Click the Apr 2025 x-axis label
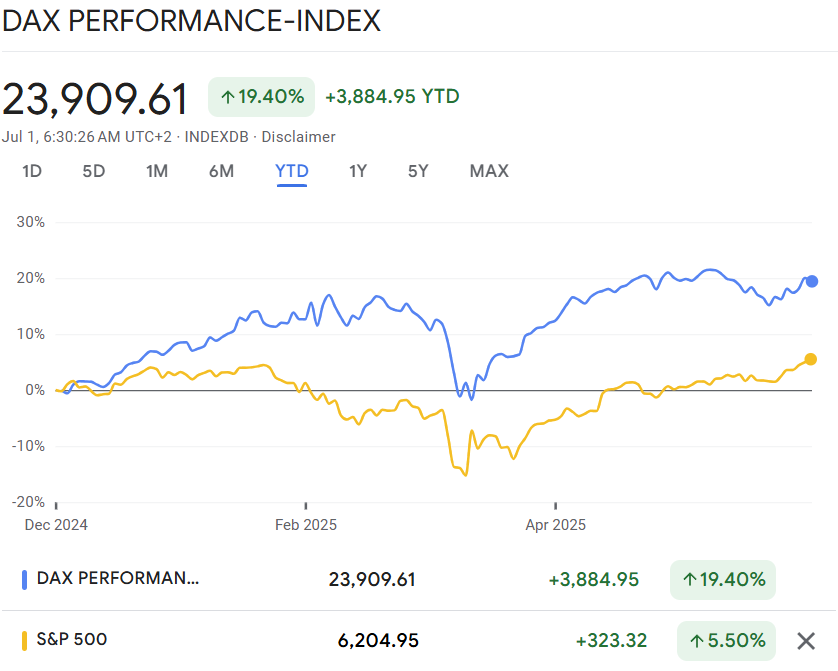Screen dimensions: 838x671 coord(556,525)
